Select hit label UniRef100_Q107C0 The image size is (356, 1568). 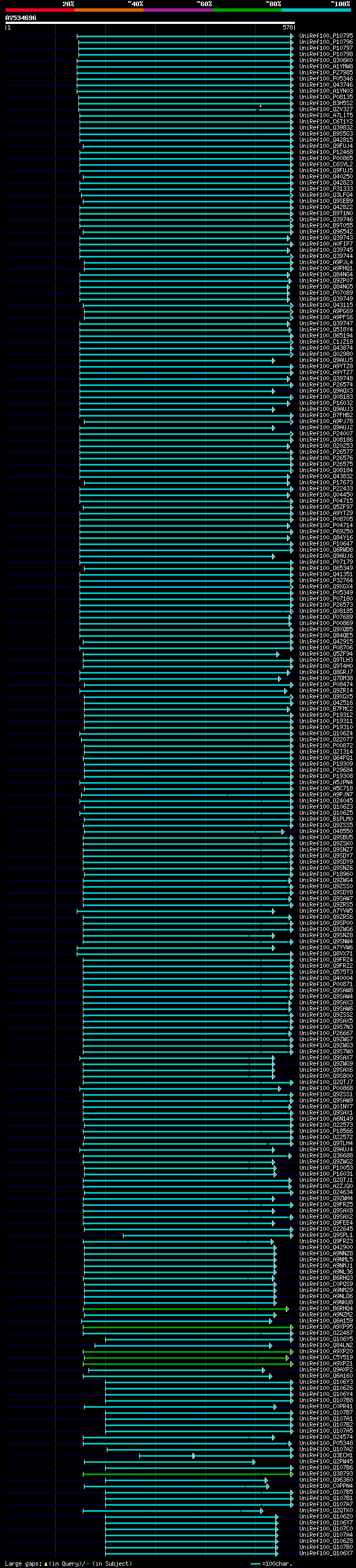[325, 1529]
